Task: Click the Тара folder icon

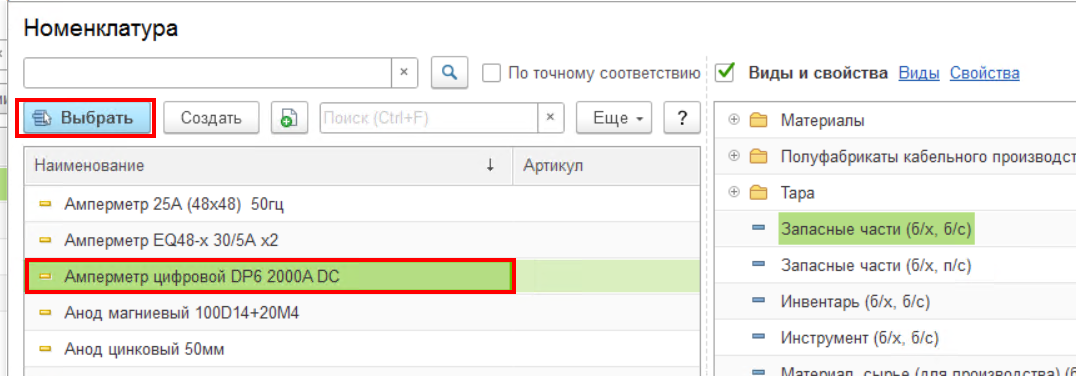Action: 758,193
